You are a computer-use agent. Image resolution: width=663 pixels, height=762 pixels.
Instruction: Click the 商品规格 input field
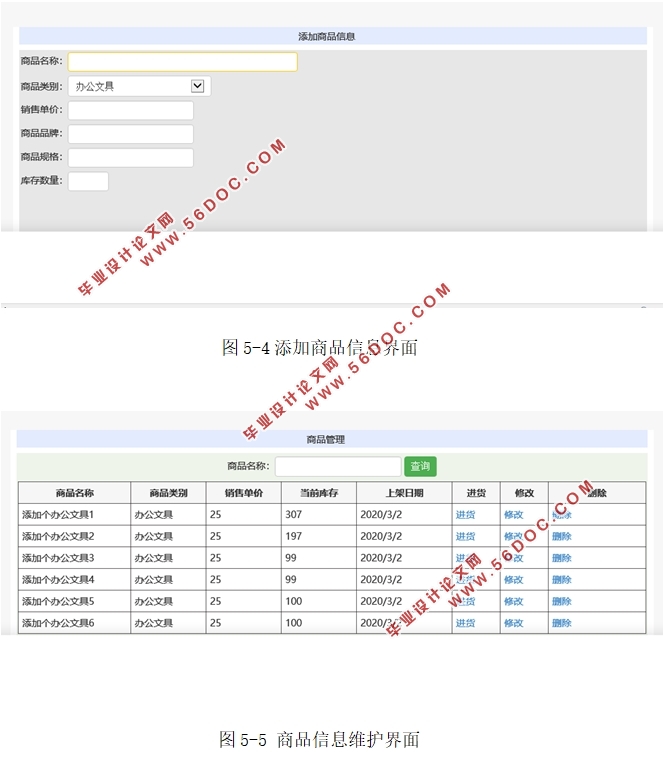[130, 158]
